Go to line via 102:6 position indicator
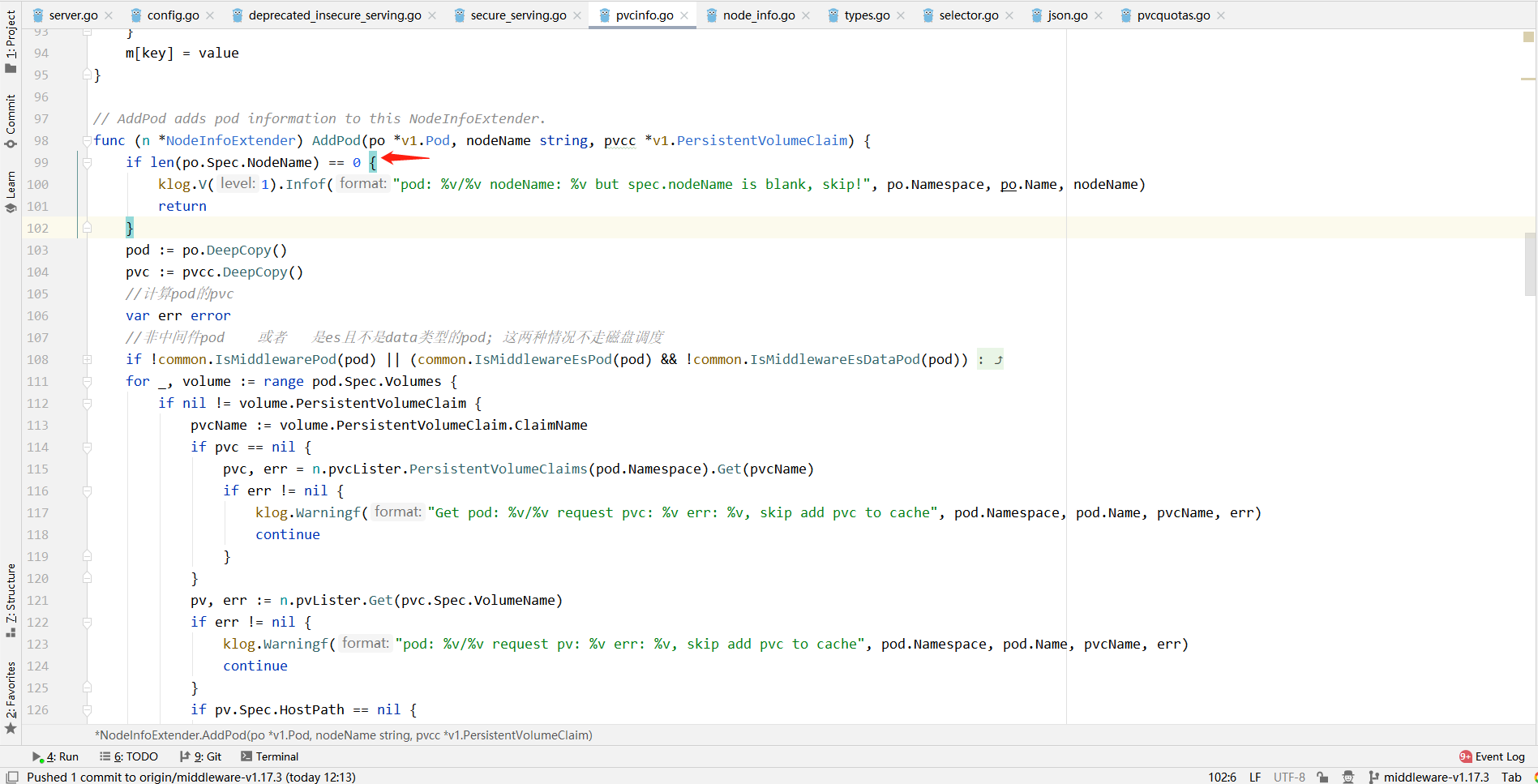The width and height of the screenshot is (1538, 784). pos(1222,777)
